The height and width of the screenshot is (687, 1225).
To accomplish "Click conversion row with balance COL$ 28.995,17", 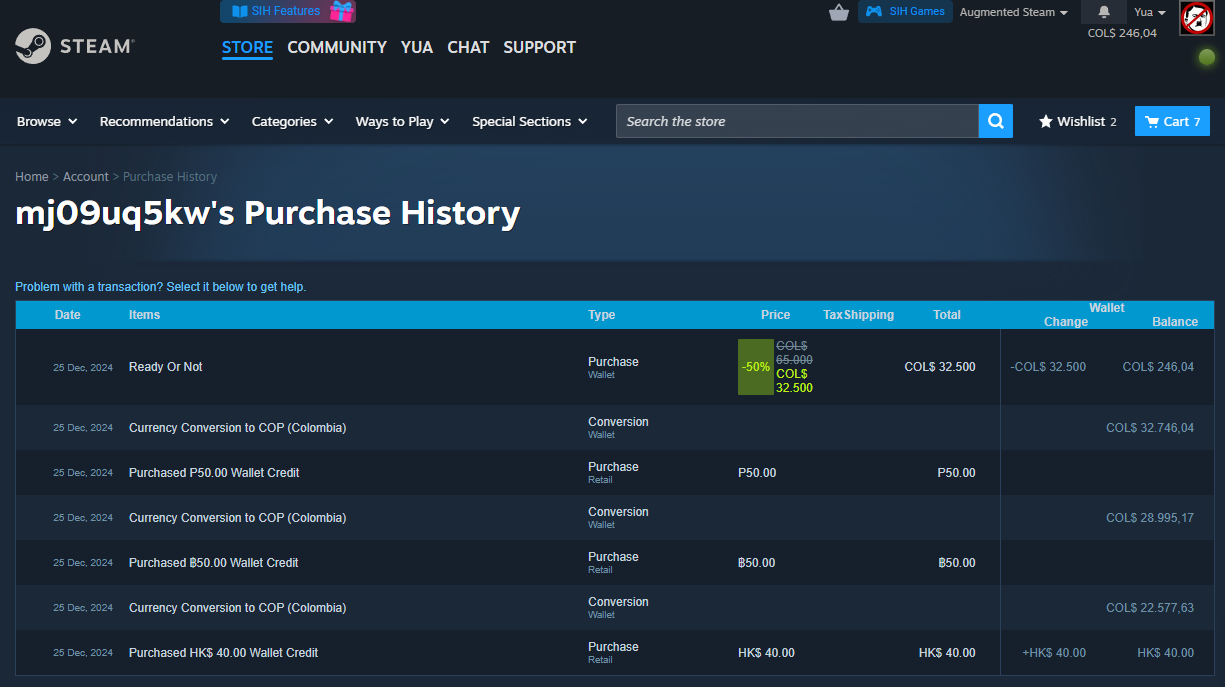I will 615,517.
